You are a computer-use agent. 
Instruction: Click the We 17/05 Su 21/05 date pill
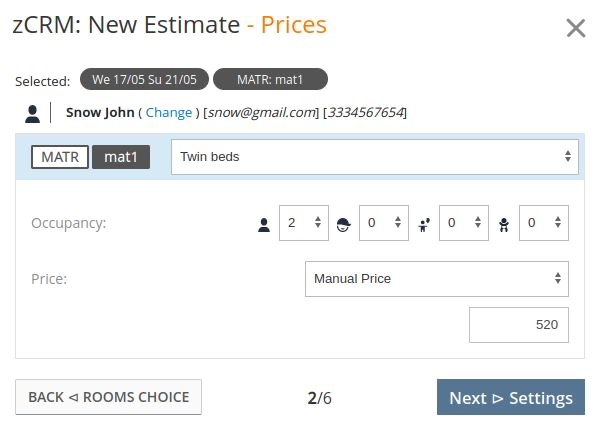[144, 79]
